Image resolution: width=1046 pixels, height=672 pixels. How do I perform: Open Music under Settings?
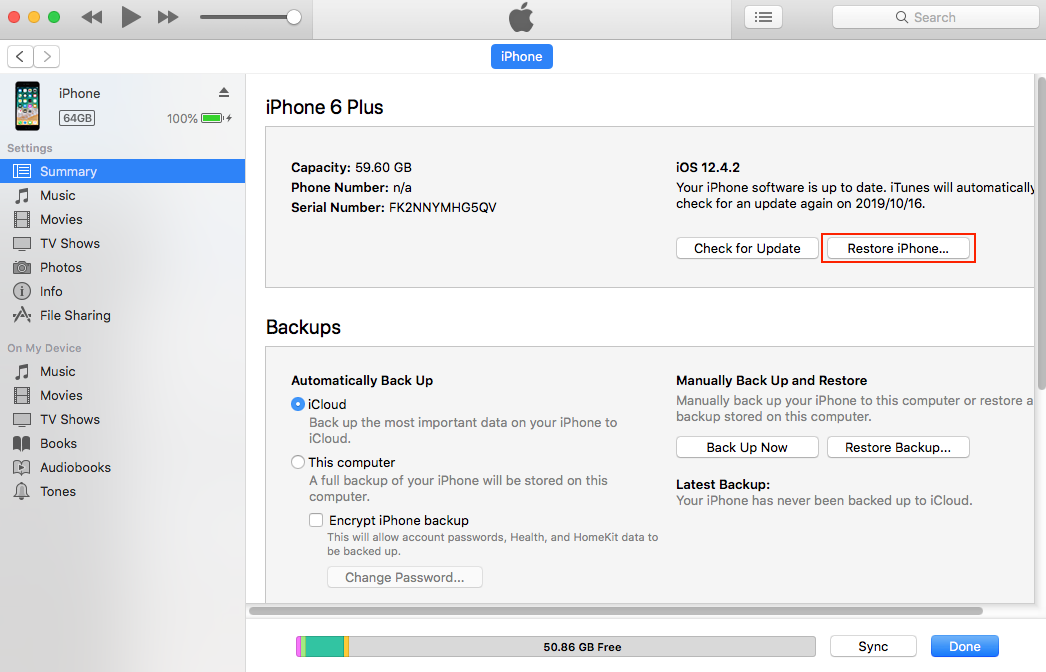click(123, 196)
